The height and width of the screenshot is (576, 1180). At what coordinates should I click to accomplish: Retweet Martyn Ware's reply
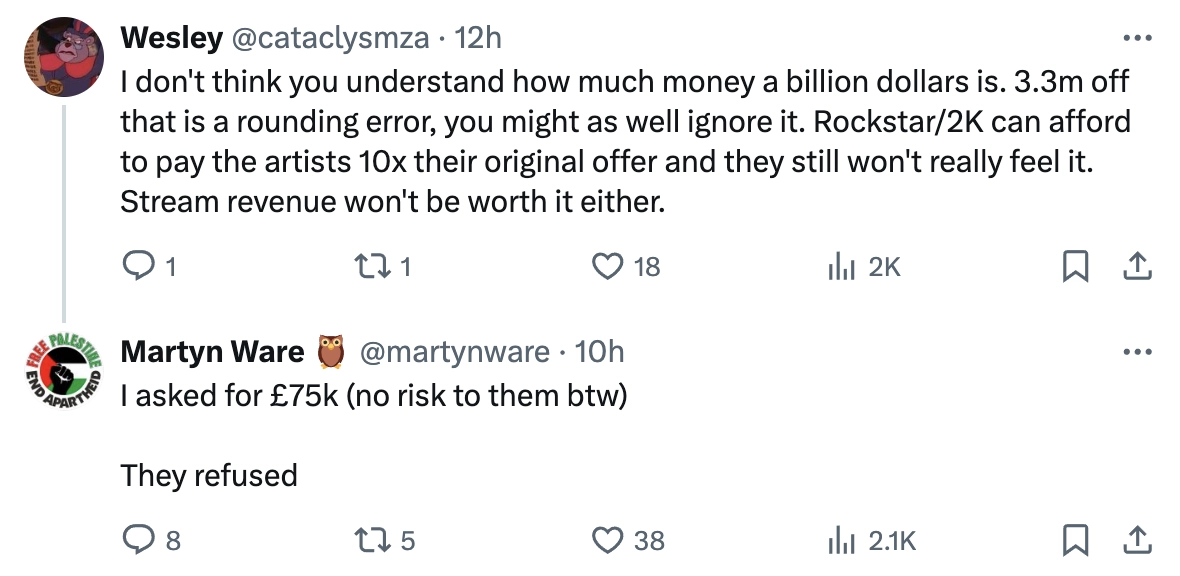(x=372, y=540)
